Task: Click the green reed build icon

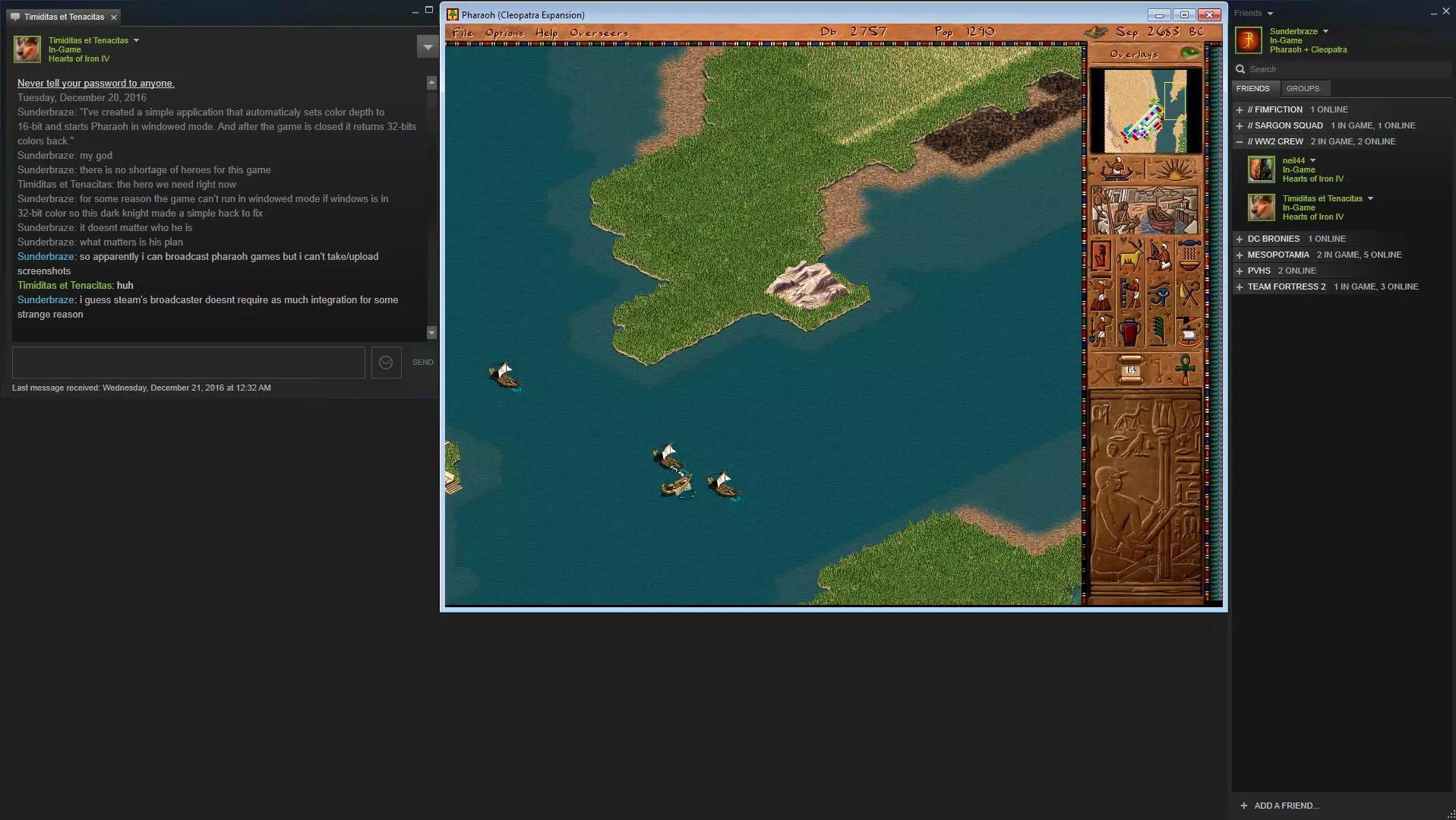Action: pyautogui.click(x=1160, y=331)
